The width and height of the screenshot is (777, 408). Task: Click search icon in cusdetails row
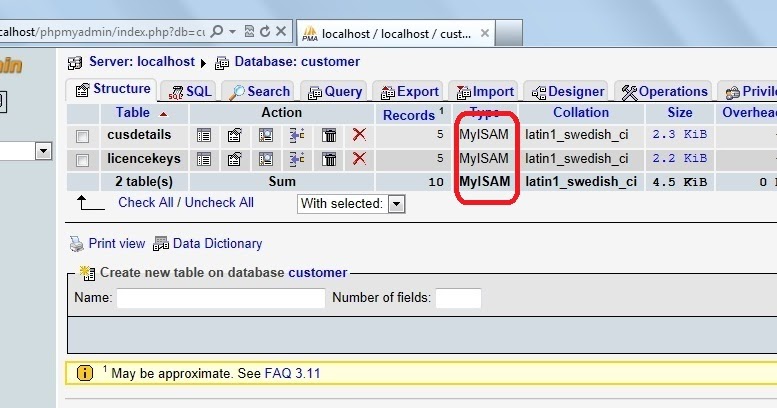pos(266,135)
